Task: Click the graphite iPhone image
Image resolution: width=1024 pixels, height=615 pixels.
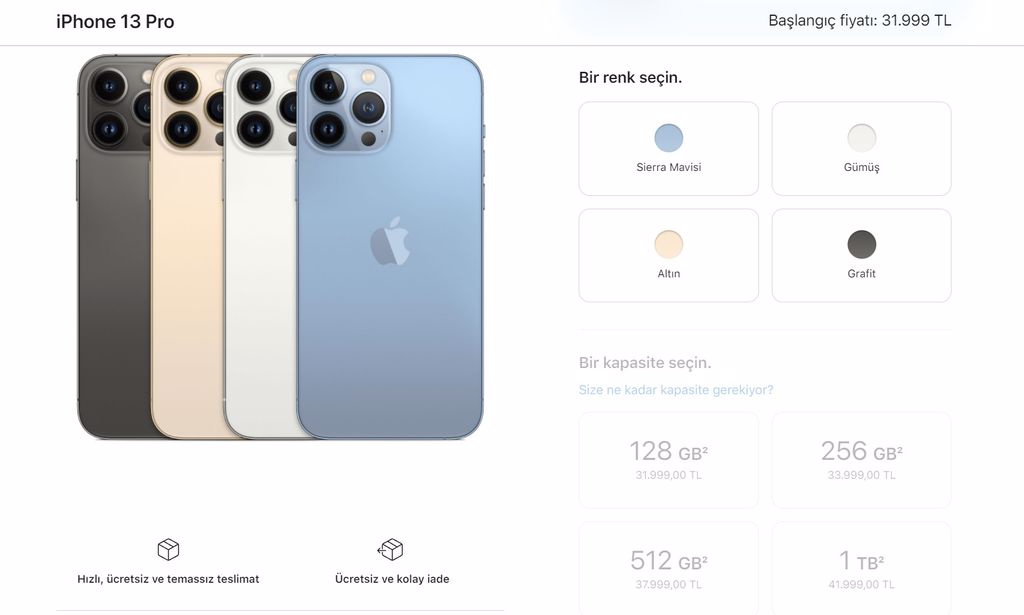Action: coord(114,247)
